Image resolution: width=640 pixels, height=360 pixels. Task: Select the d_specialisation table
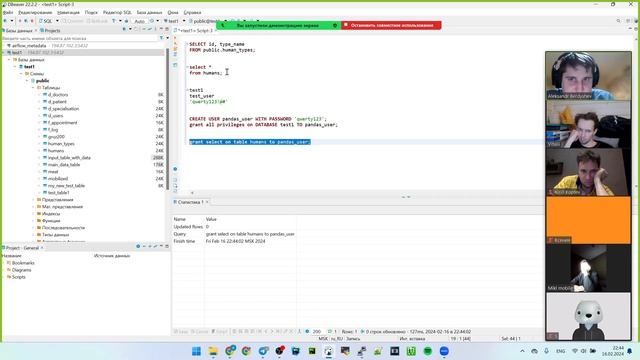[63, 109]
